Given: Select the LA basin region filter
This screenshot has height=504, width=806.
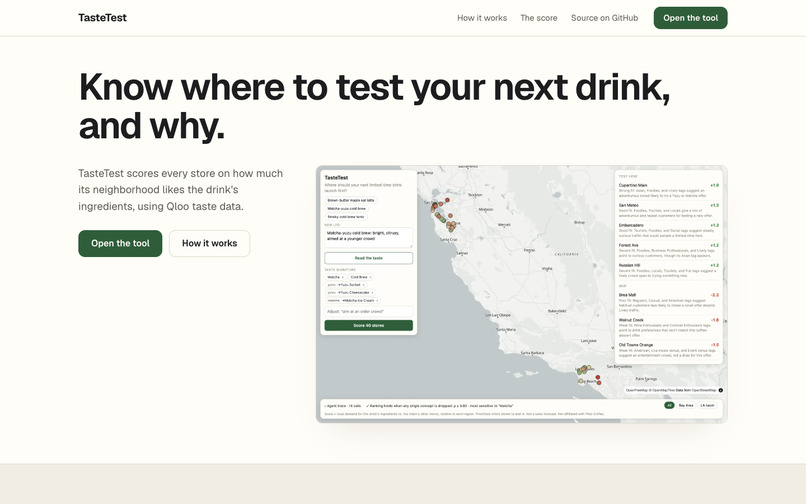Looking at the screenshot, I should (708, 405).
